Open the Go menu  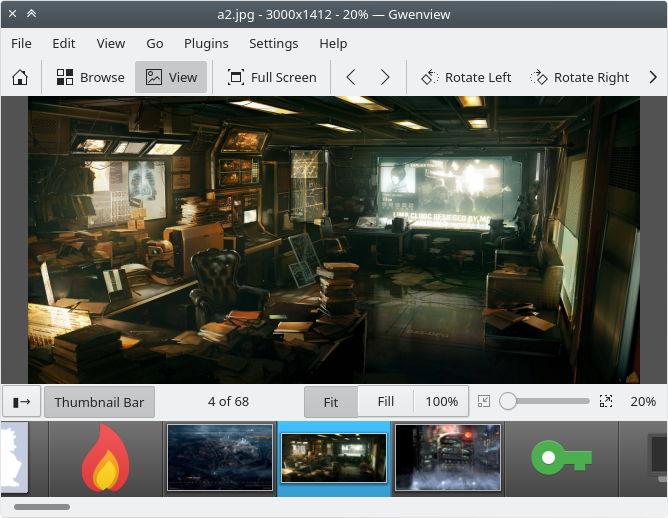pos(155,43)
